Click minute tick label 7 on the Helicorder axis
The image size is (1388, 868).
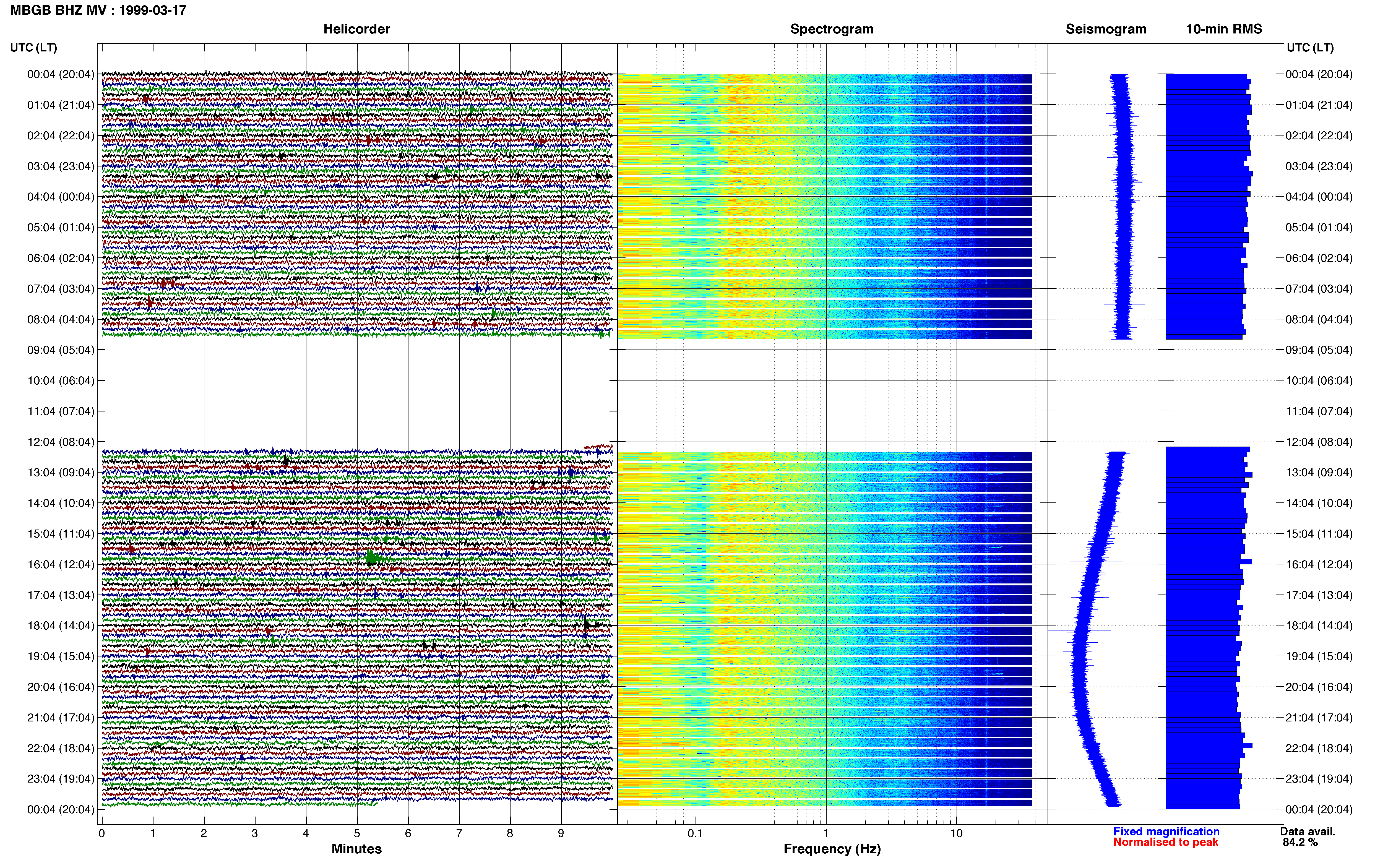(459, 833)
